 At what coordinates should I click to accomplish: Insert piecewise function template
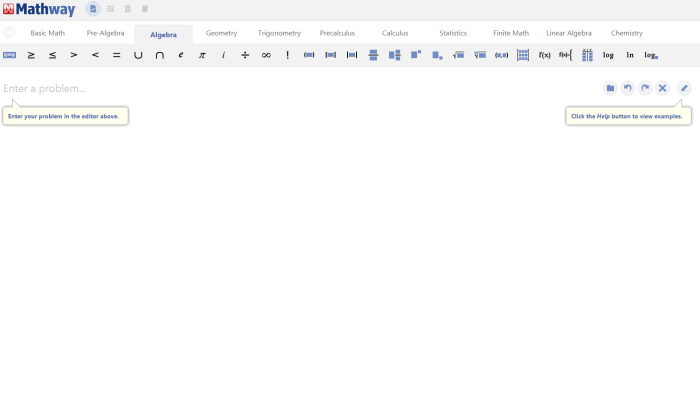(566, 55)
